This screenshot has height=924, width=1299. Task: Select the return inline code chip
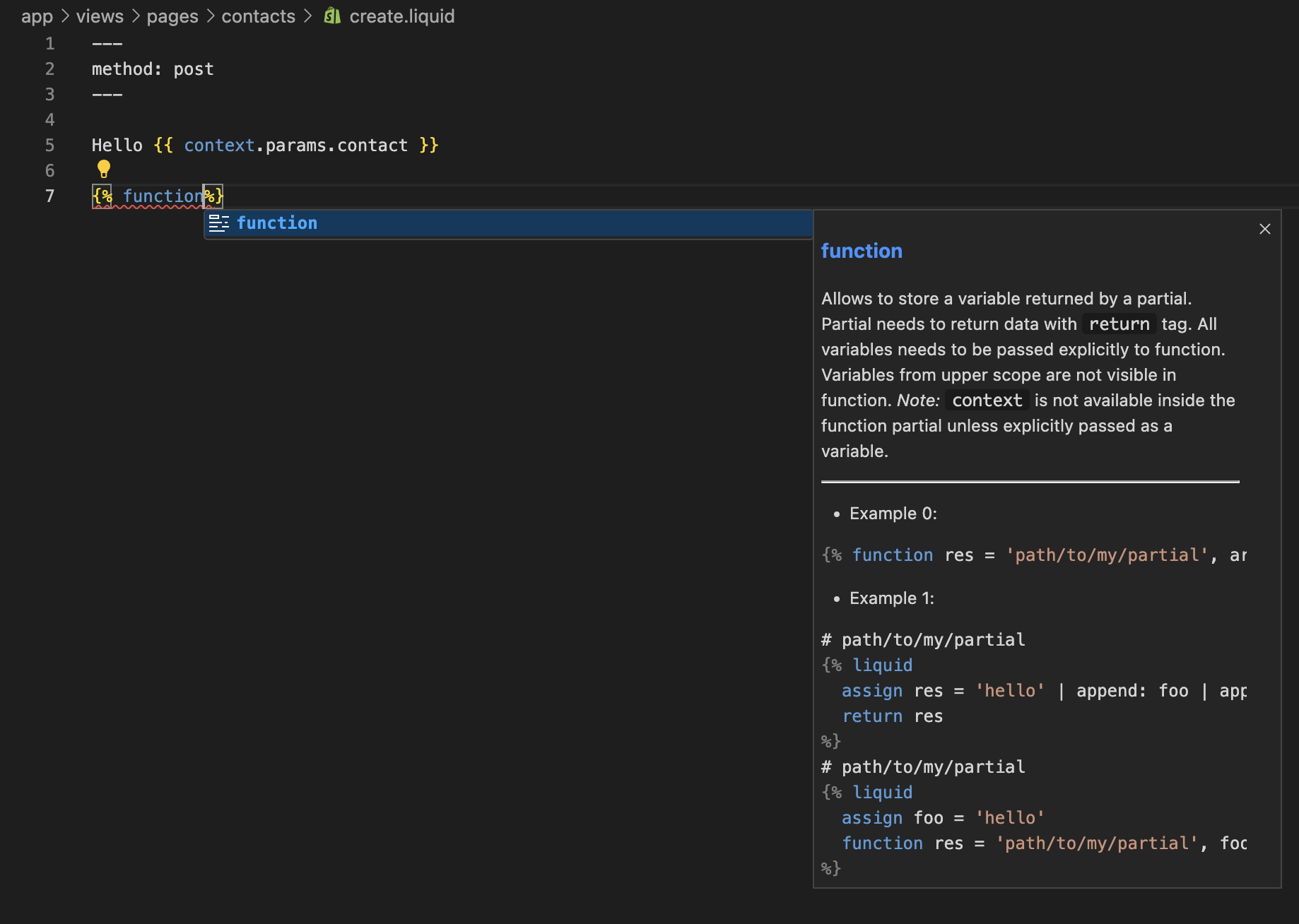[1118, 324]
